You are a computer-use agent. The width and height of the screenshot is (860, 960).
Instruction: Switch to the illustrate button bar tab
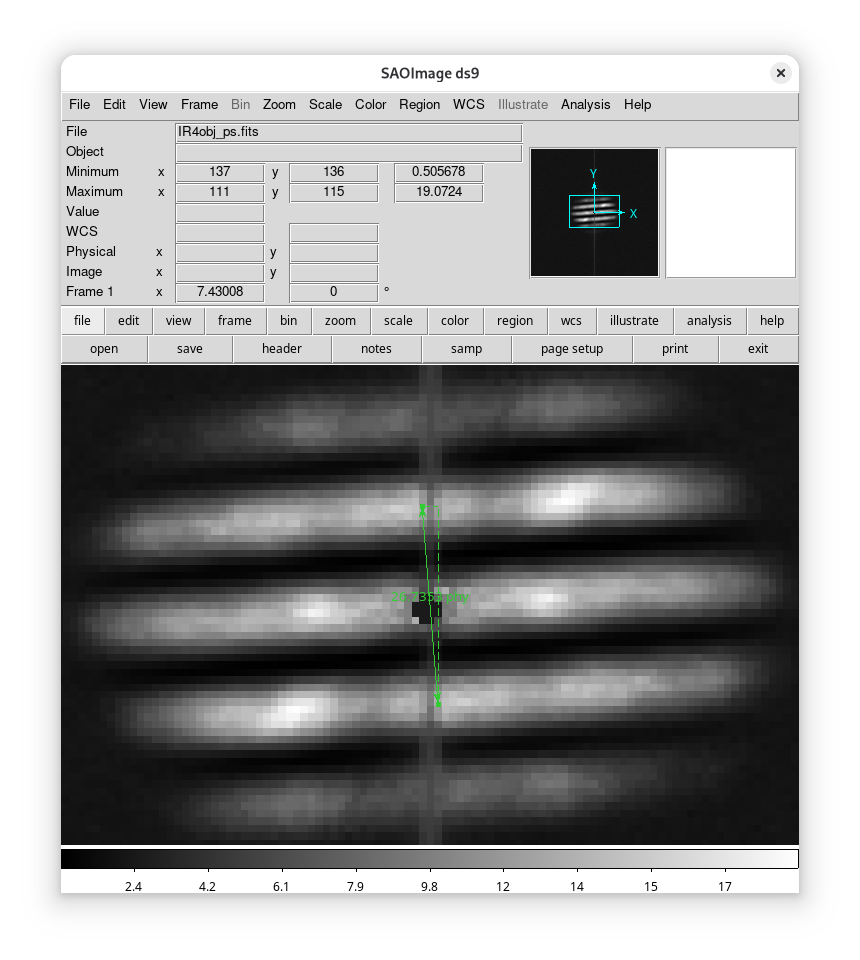click(634, 321)
